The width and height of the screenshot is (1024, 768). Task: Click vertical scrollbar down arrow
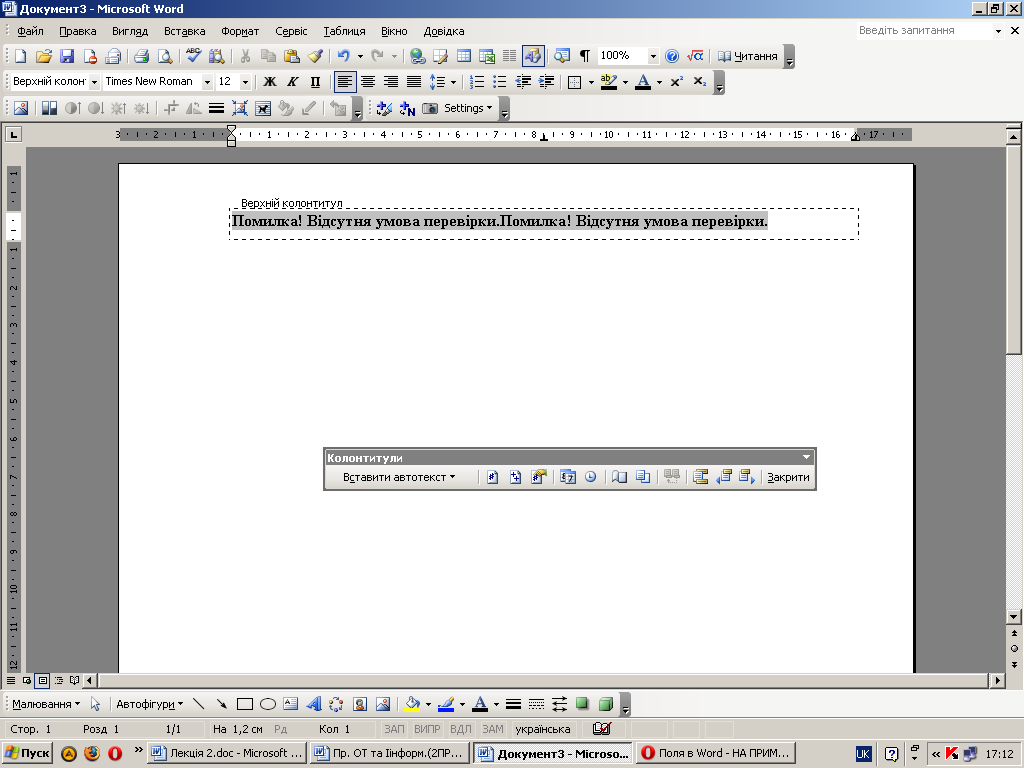(1014, 616)
